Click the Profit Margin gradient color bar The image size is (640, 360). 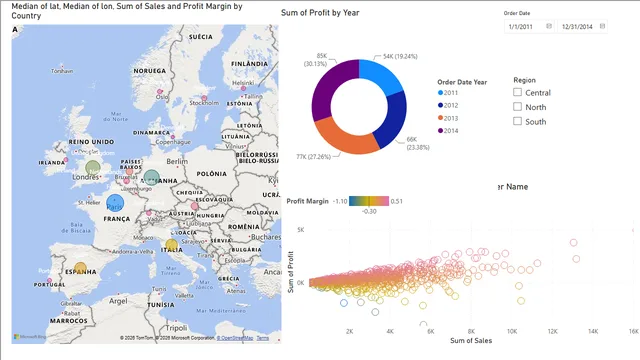pos(369,201)
